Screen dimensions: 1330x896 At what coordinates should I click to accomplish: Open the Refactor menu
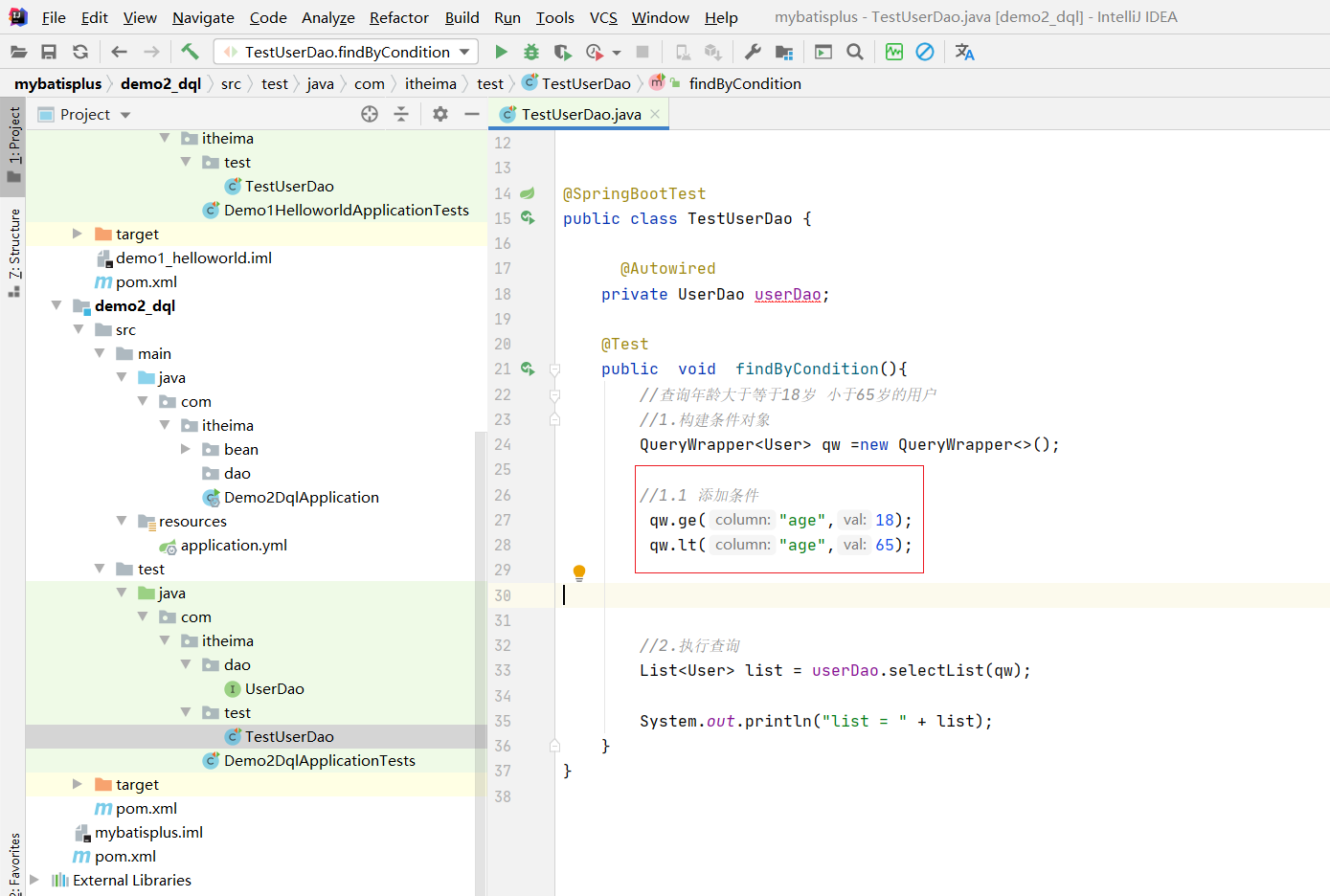398,17
